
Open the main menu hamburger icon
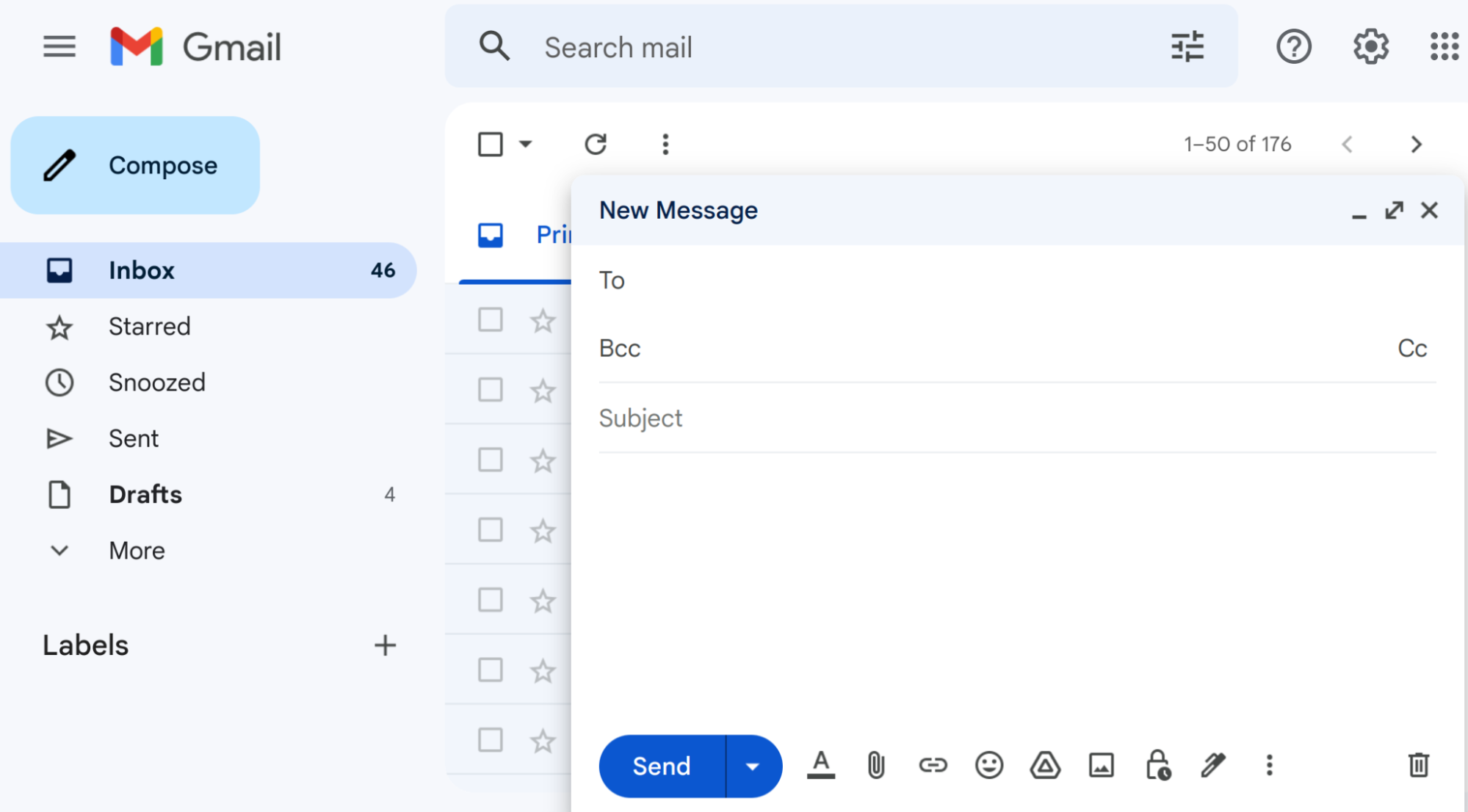(x=59, y=47)
